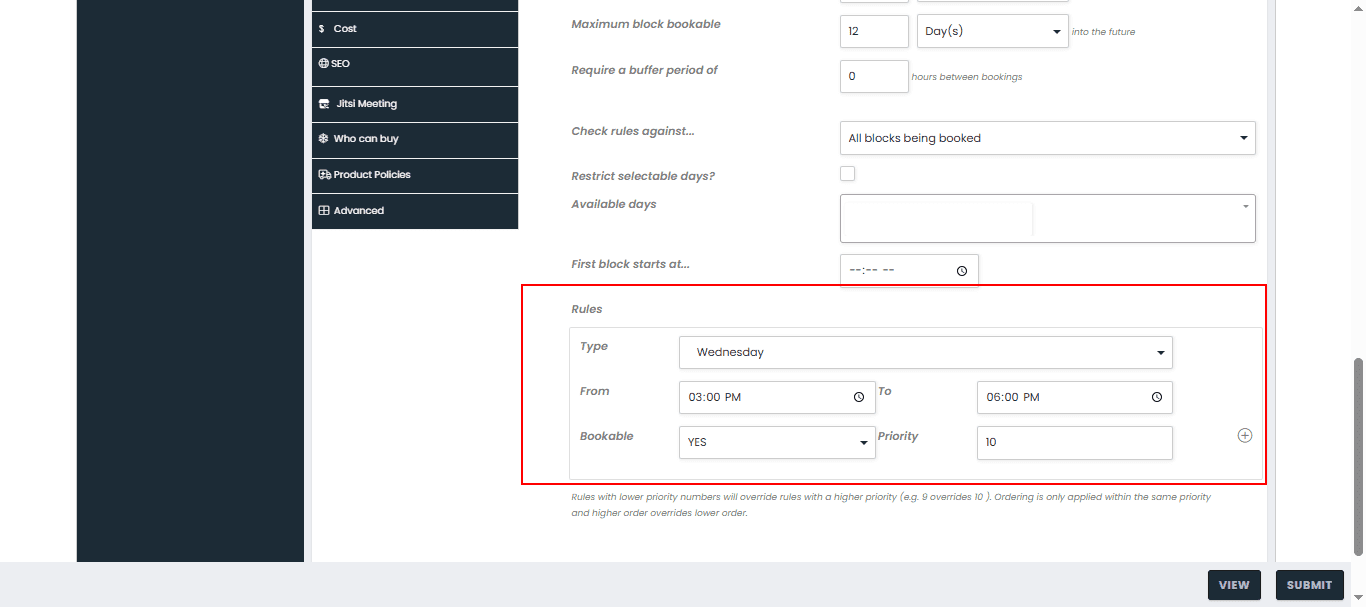Open the clock picker on the From time field

point(858,397)
